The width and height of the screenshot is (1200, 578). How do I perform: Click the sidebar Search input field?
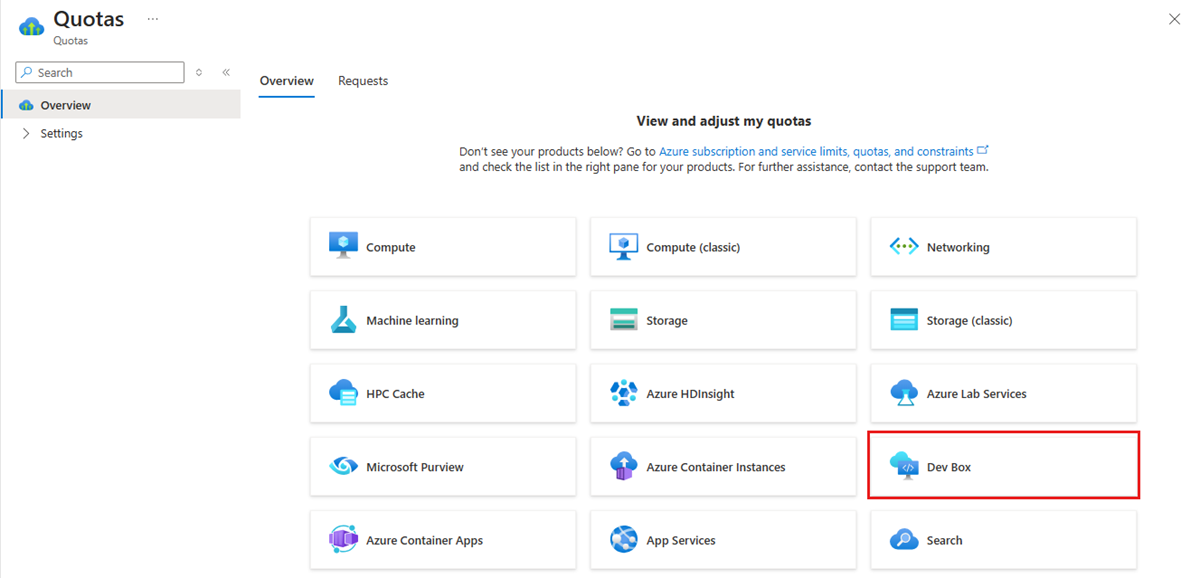[x=100, y=72]
